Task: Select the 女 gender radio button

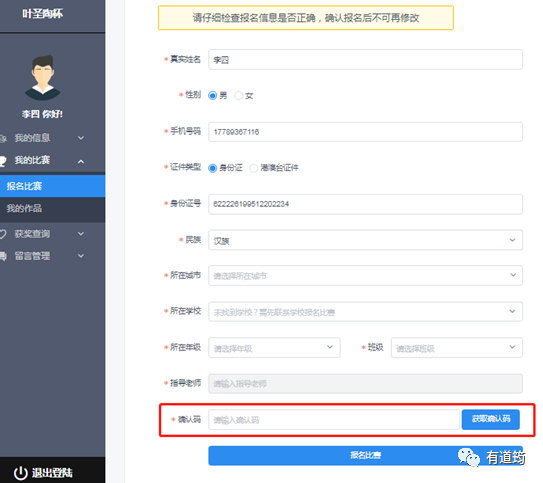Action: pos(238,96)
